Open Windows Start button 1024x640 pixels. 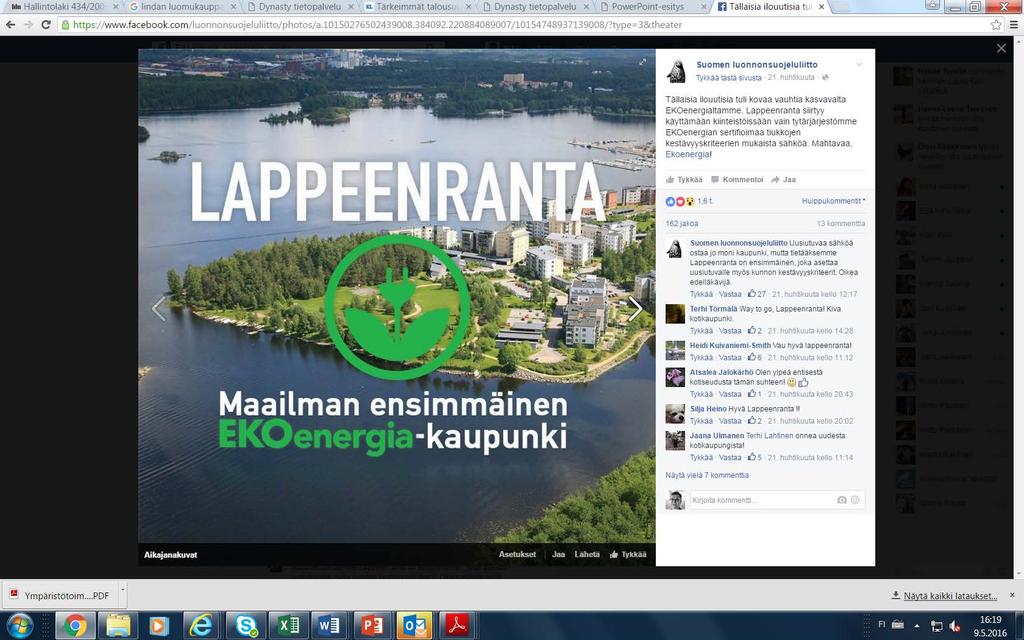[19, 626]
